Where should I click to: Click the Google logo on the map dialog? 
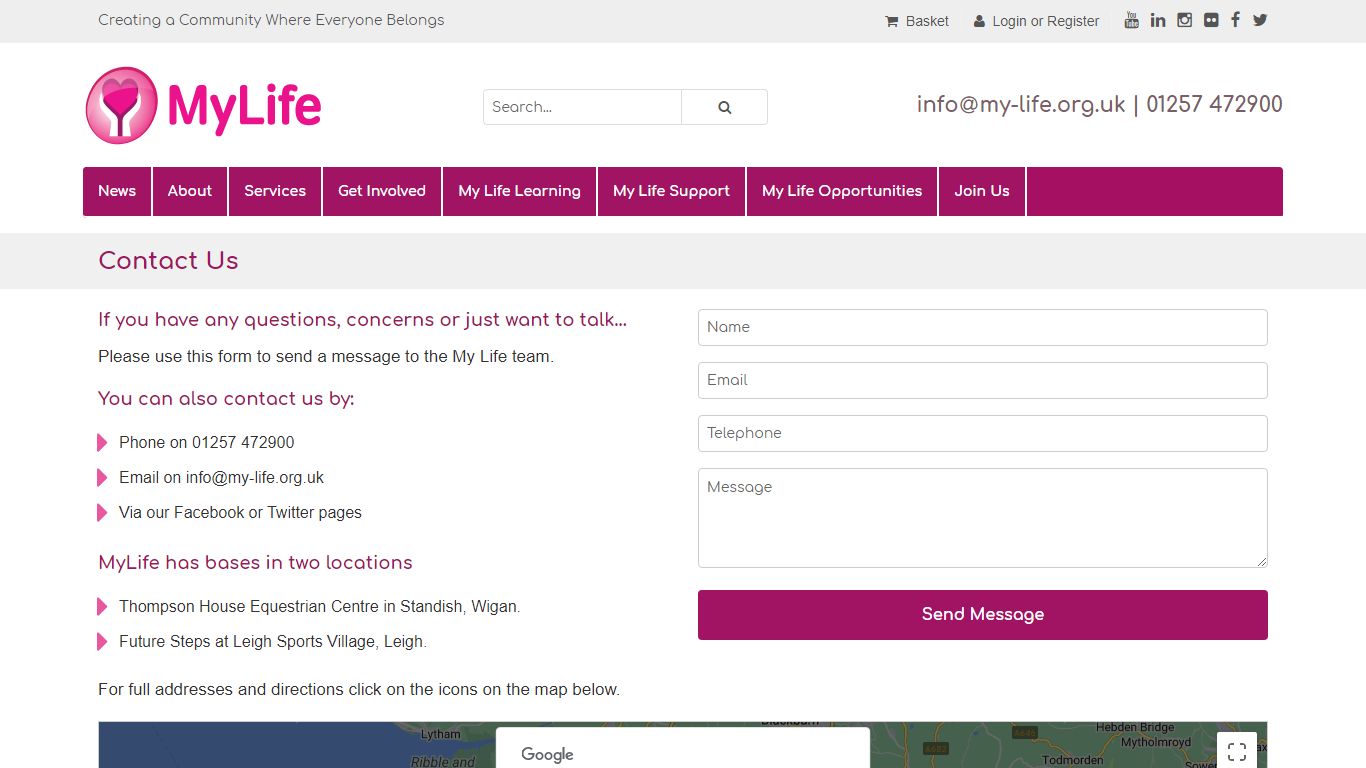[x=547, y=755]
